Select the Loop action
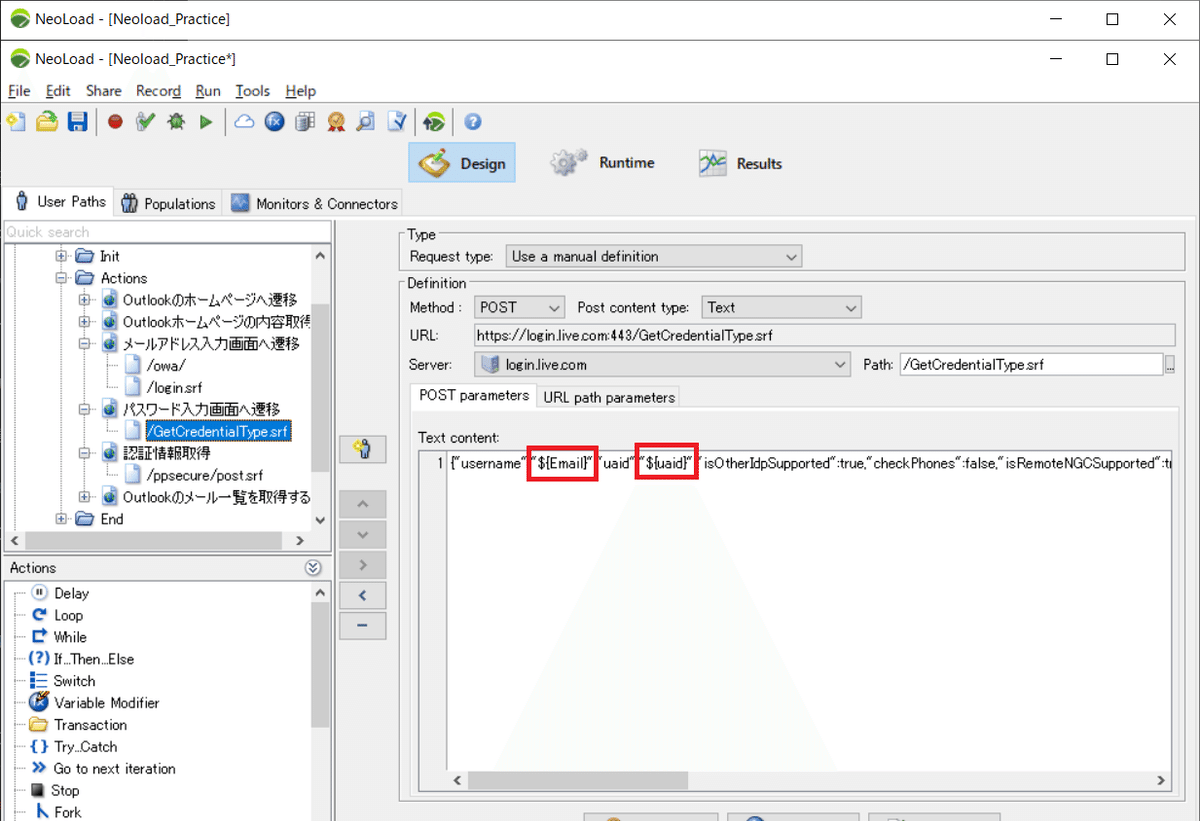The height and width of the screenshot is (821, 1200). click(68, 615)
